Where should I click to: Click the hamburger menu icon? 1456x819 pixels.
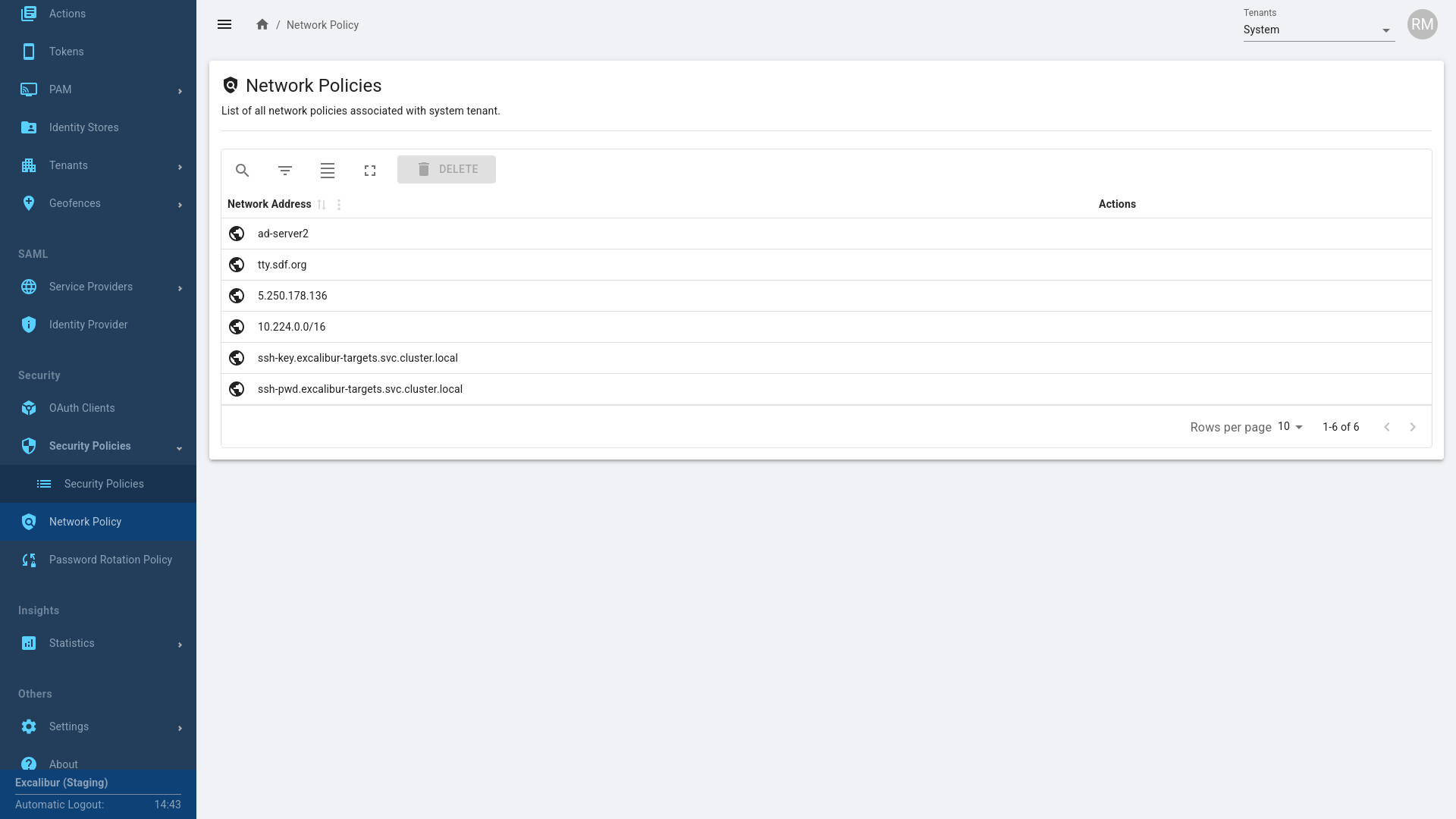[224, 25]
